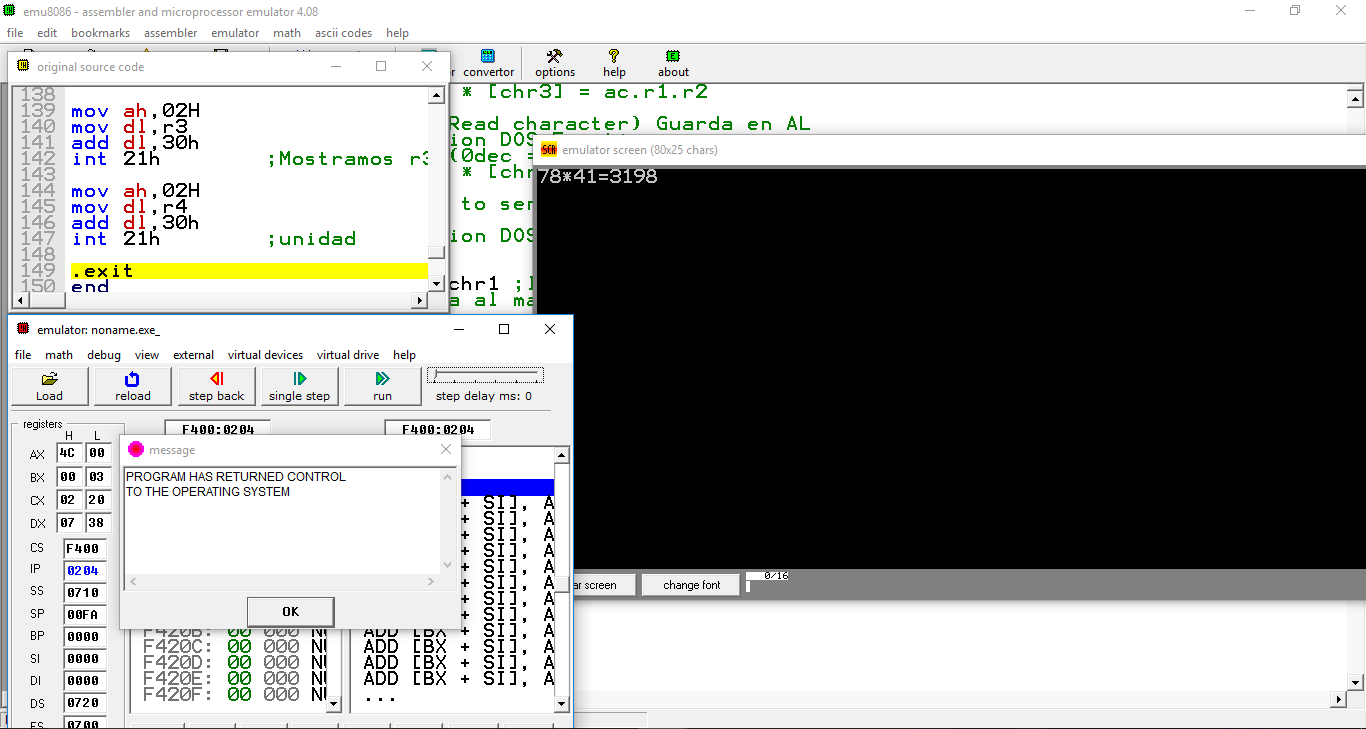Open external menu in emulator window

(193, 355)
